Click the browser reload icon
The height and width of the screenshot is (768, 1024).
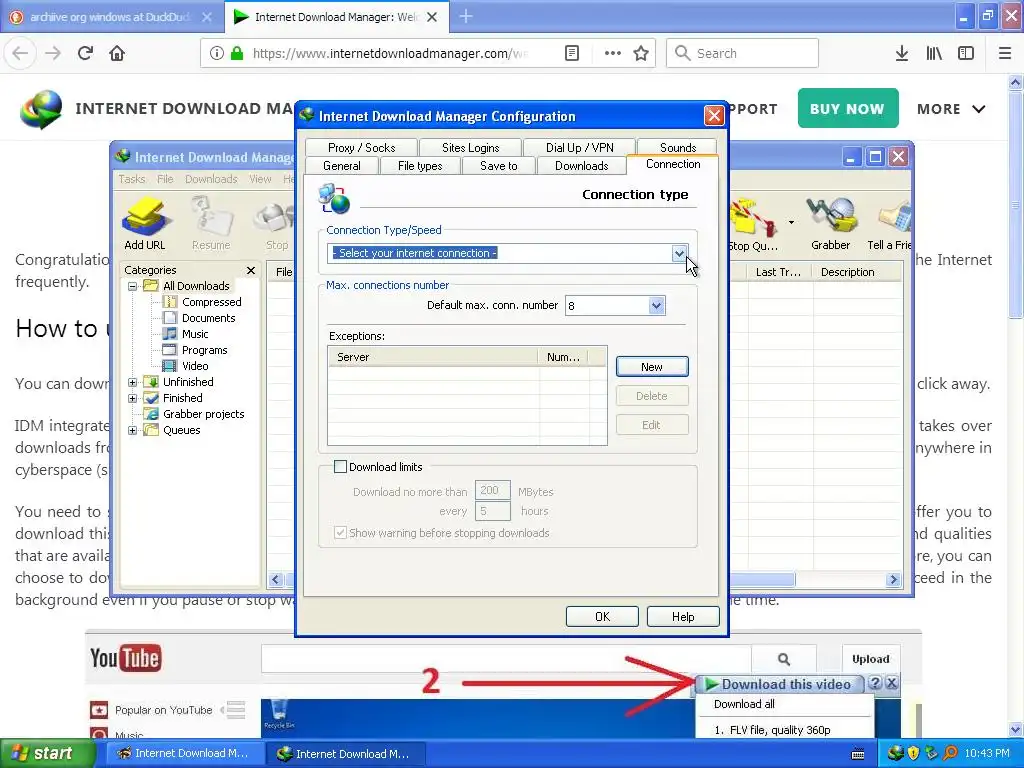85,53
